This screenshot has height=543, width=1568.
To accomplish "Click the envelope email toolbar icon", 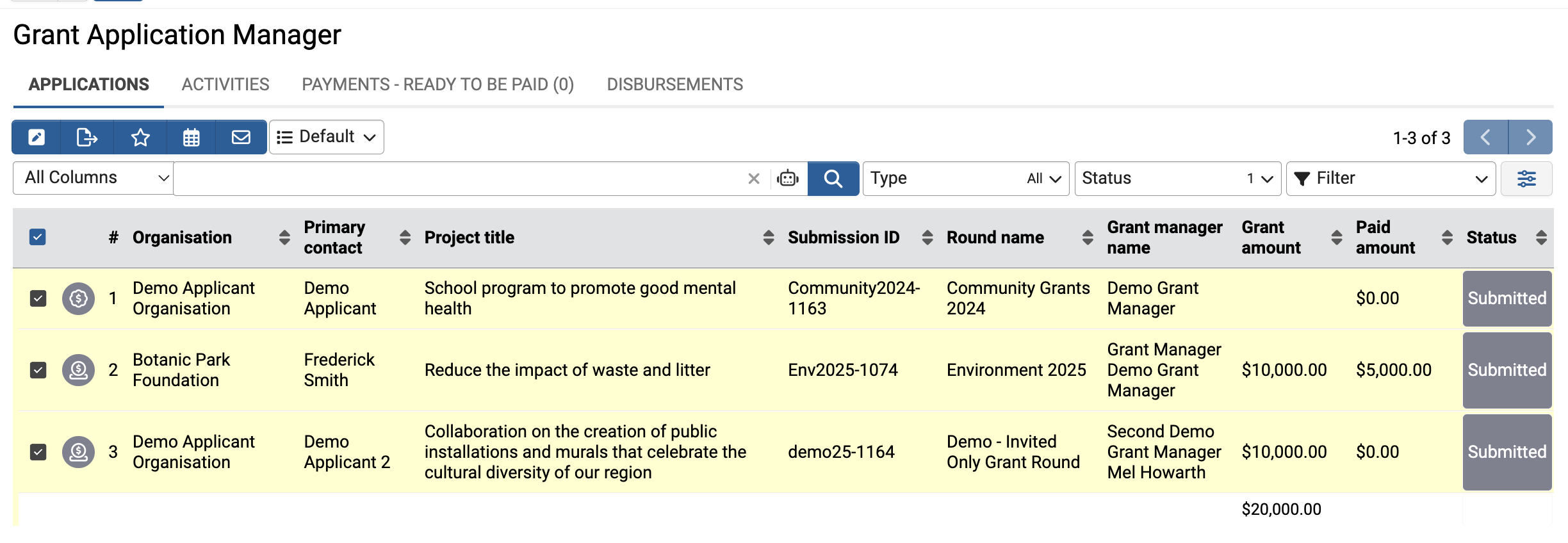I will pos(241,137).
